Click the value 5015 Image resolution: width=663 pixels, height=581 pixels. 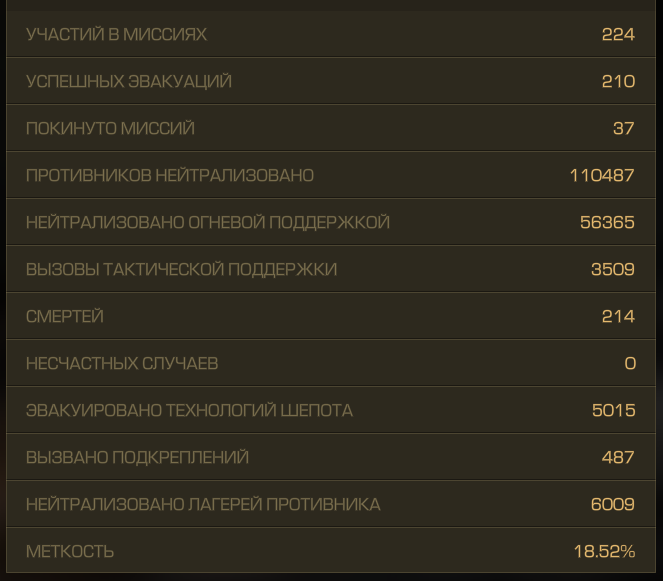(x=613, y=410)
